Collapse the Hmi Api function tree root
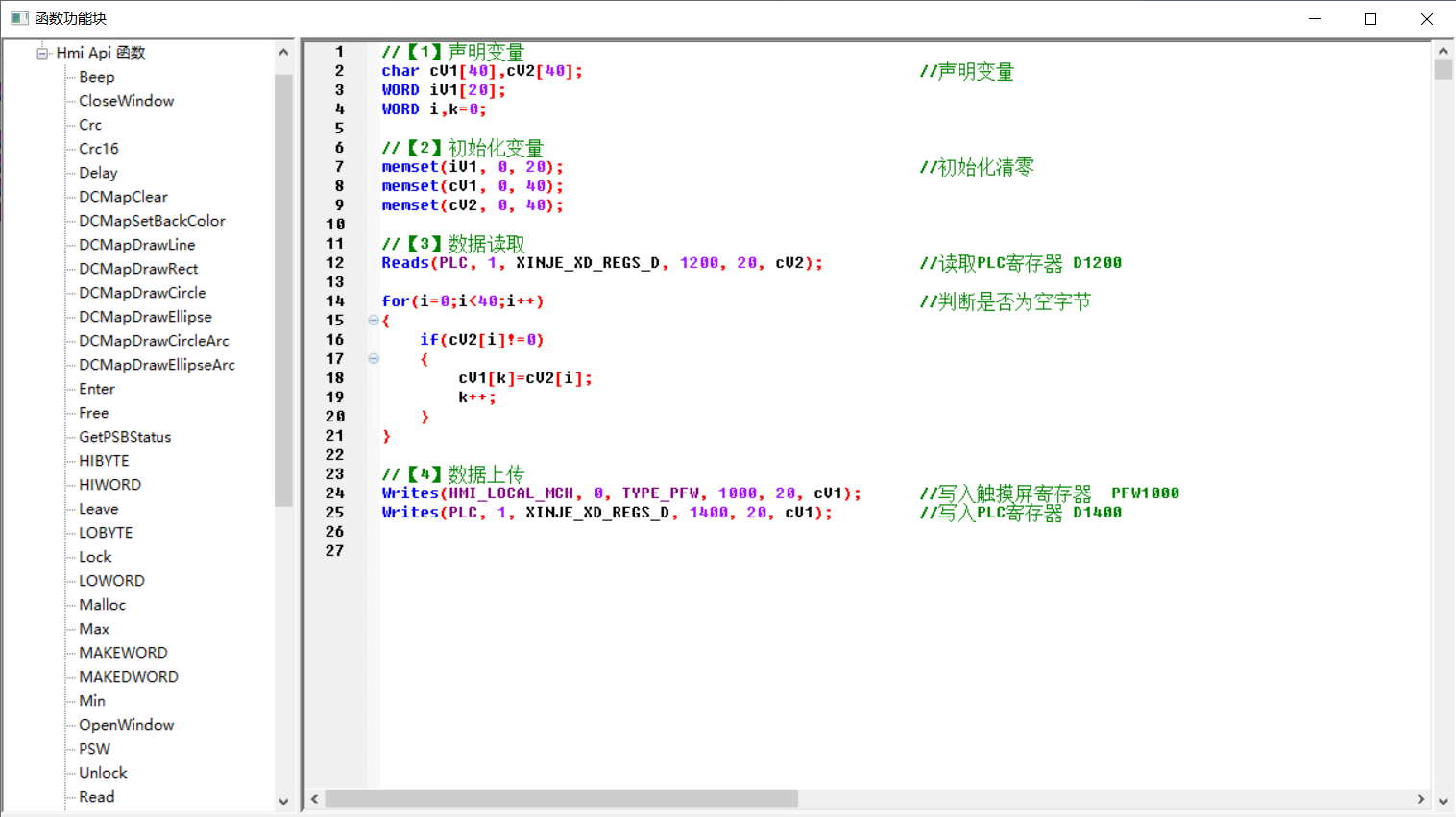The height and width of the screenshot is (817, 1456). [x=42, y=53]
